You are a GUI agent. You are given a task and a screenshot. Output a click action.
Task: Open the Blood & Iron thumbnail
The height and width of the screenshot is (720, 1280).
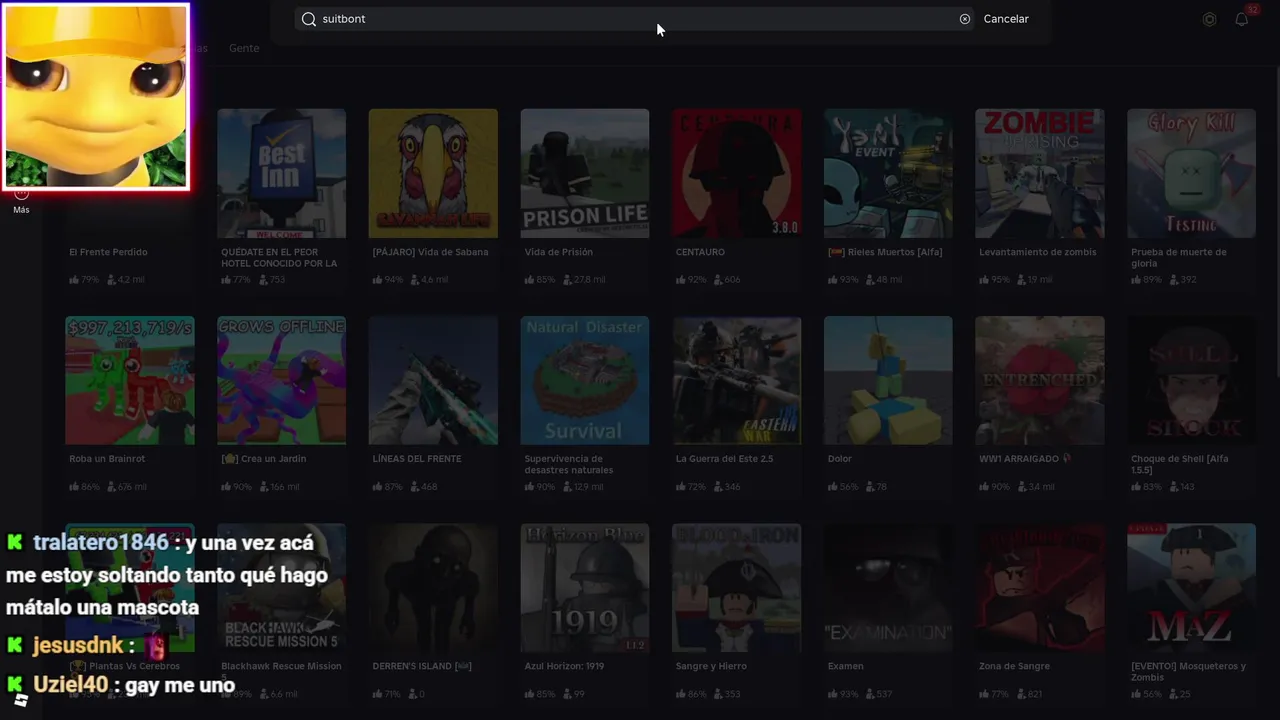737,587
